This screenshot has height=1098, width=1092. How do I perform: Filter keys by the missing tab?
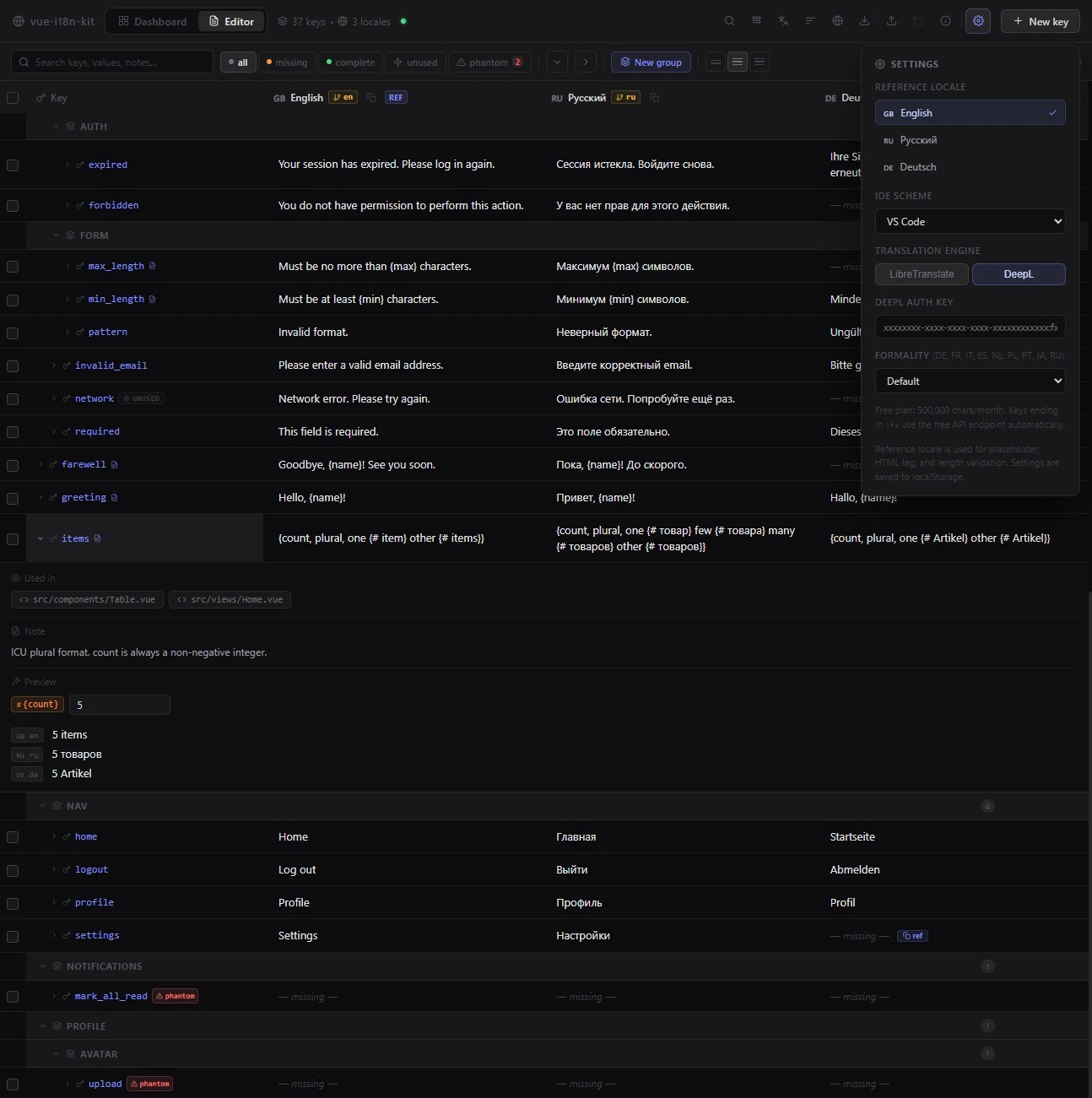coord(286,62)
